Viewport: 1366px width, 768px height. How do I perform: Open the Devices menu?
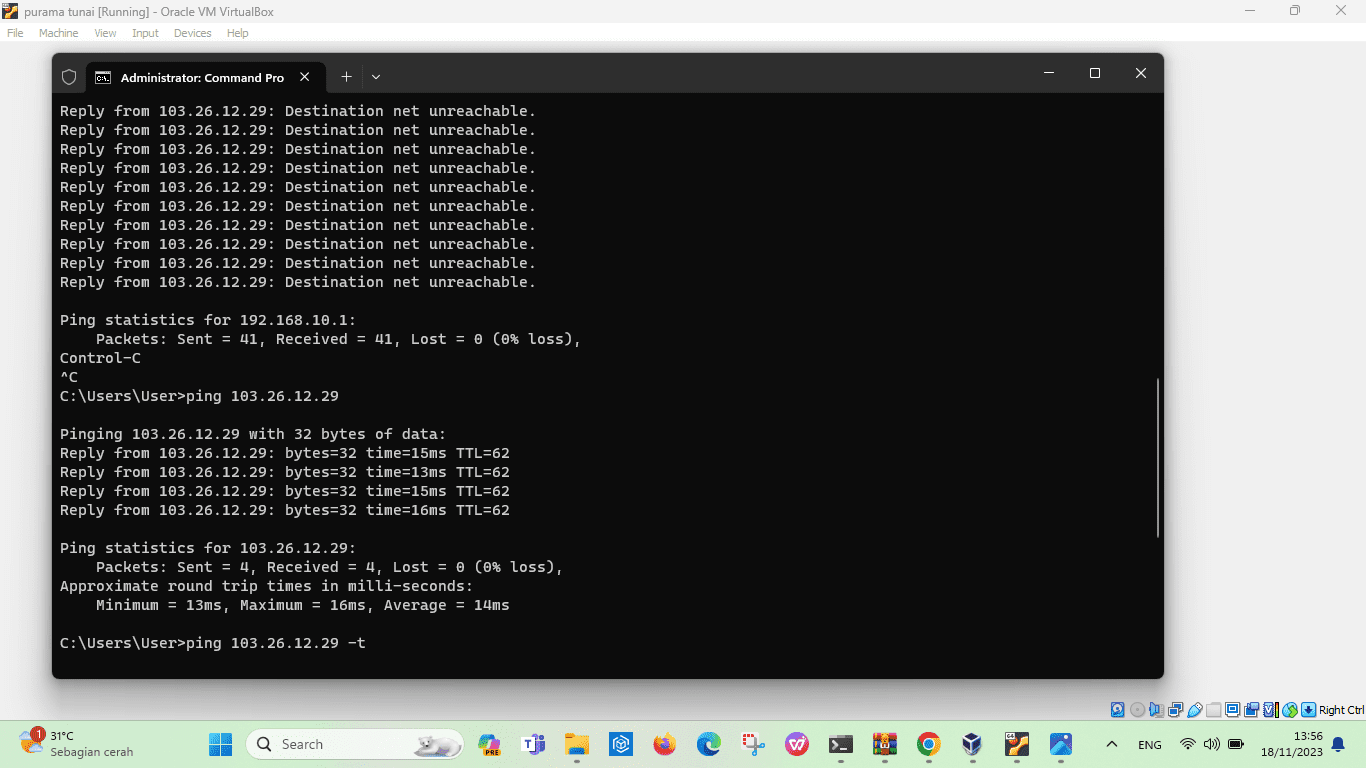[x=192, y=33]
